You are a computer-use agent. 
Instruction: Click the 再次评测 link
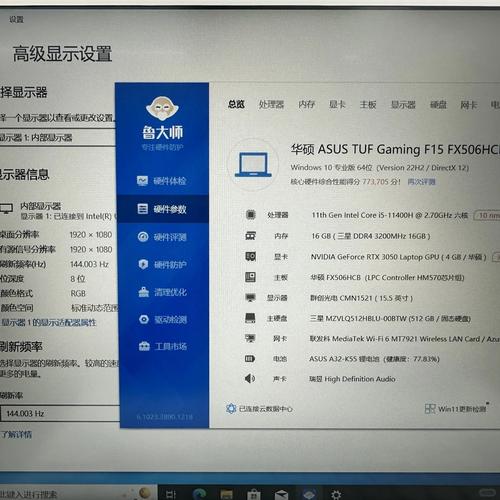(x=421, y=182)
